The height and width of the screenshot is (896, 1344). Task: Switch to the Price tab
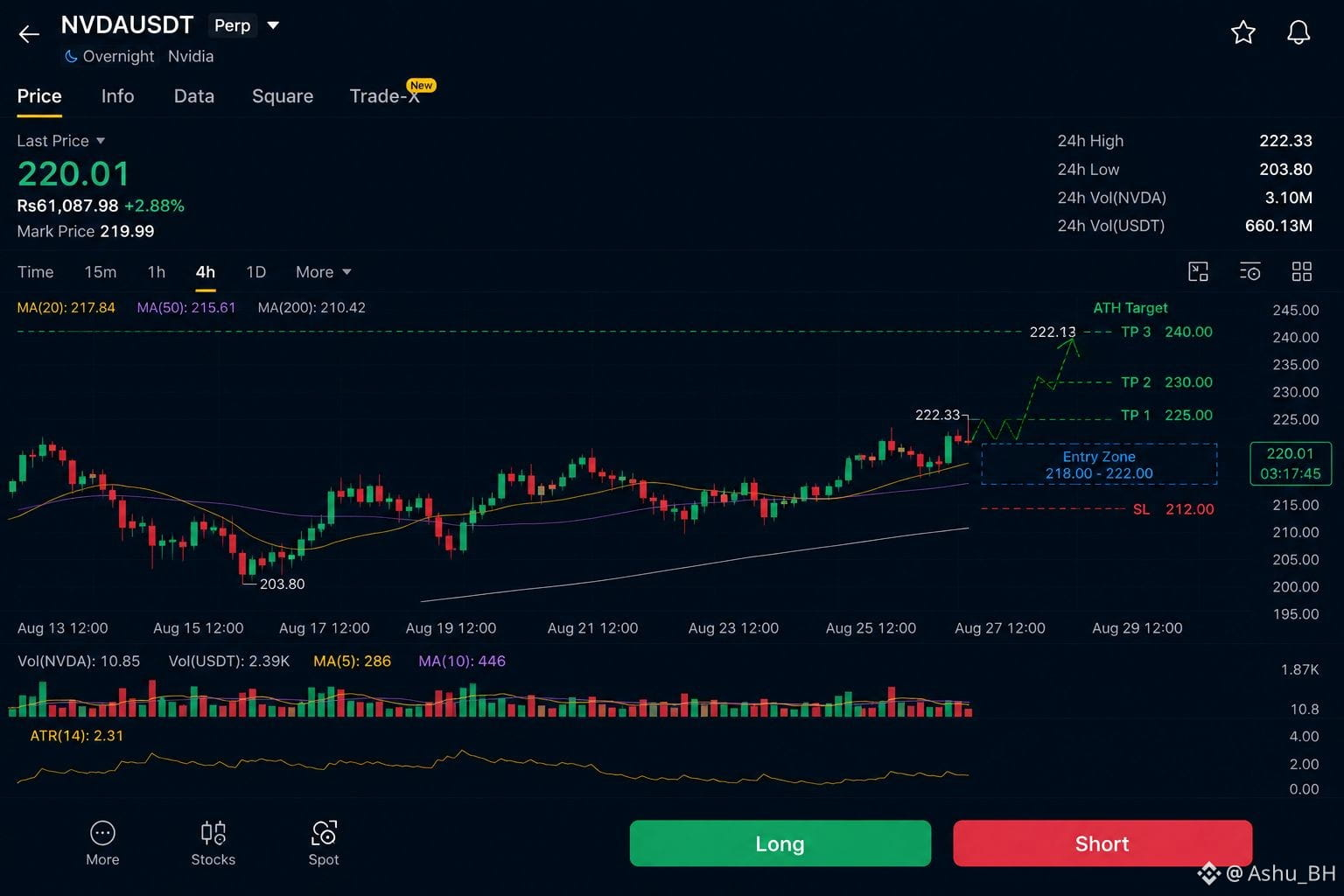[x=39, y=96]
